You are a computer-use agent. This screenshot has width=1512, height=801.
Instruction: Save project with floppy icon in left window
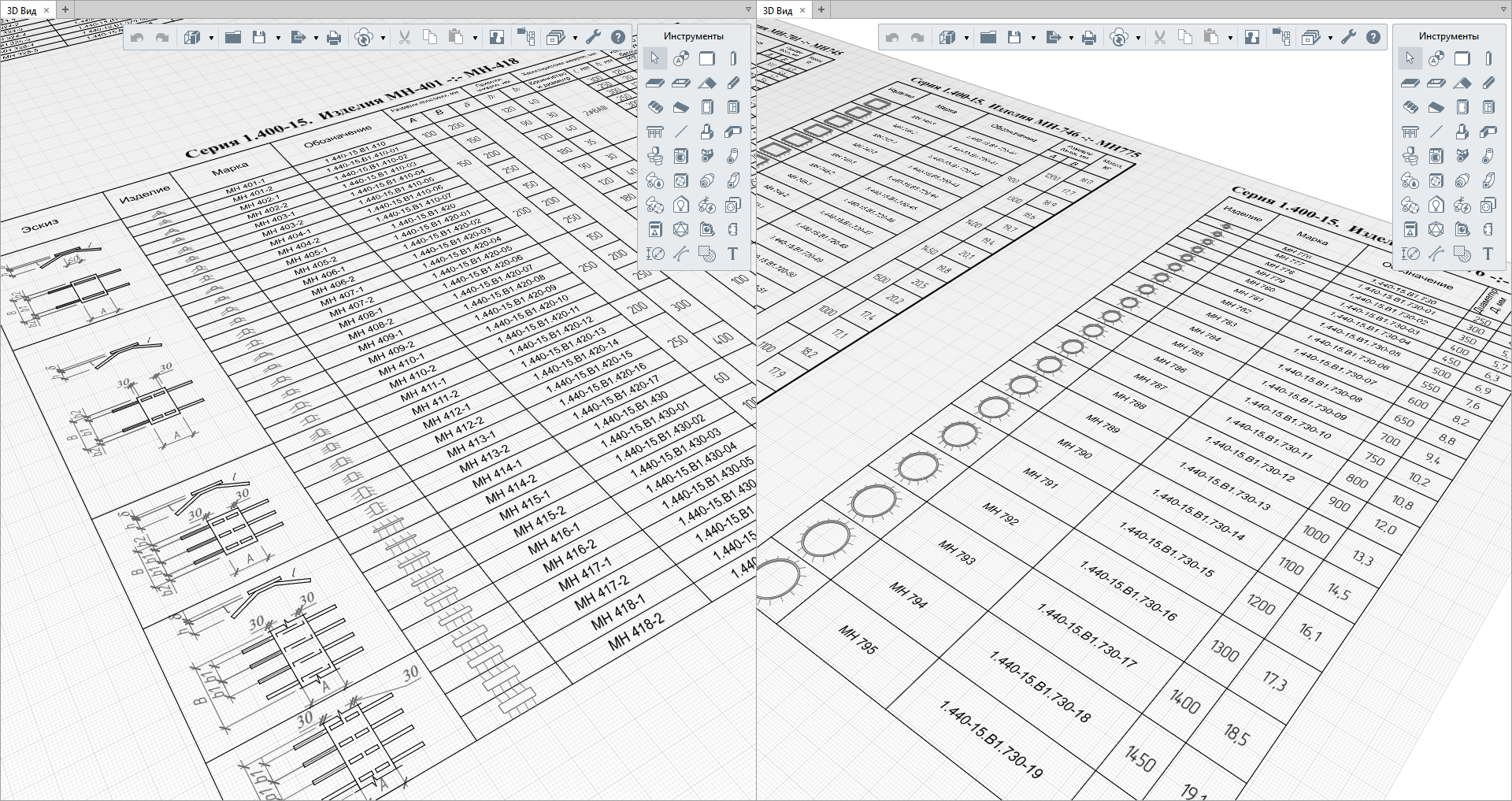pos(259,37)
